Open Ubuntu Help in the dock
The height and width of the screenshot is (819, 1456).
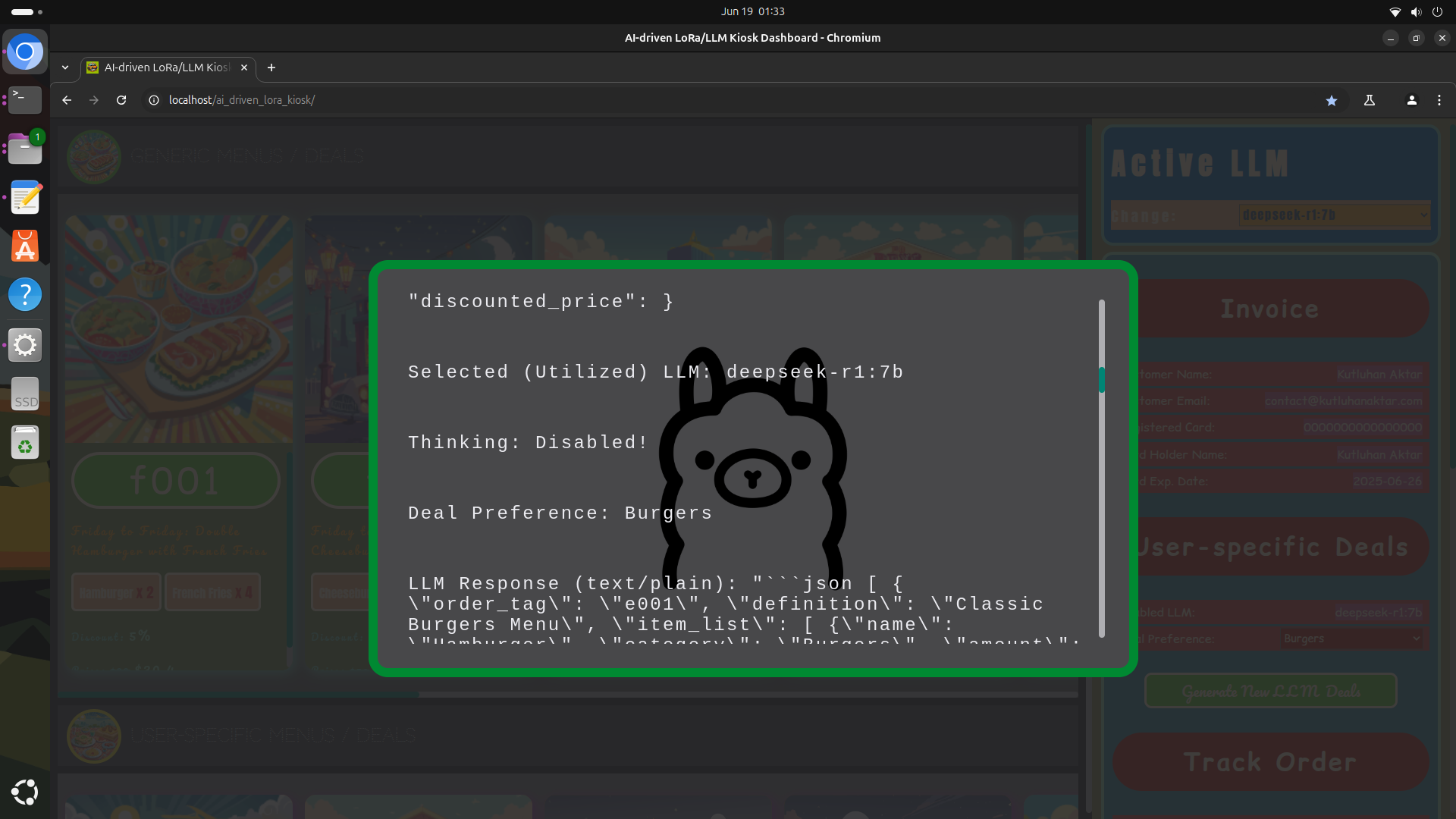(25, 294)
